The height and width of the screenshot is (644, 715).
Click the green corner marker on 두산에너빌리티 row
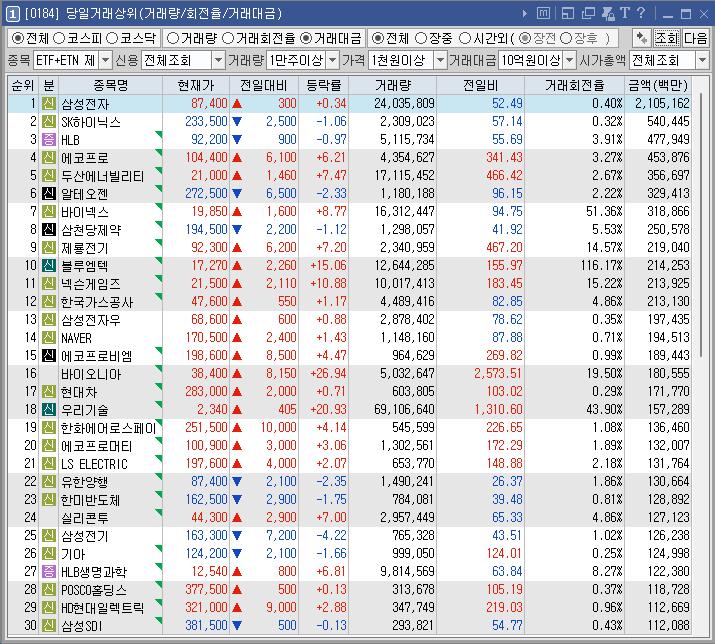coord(159,171)
